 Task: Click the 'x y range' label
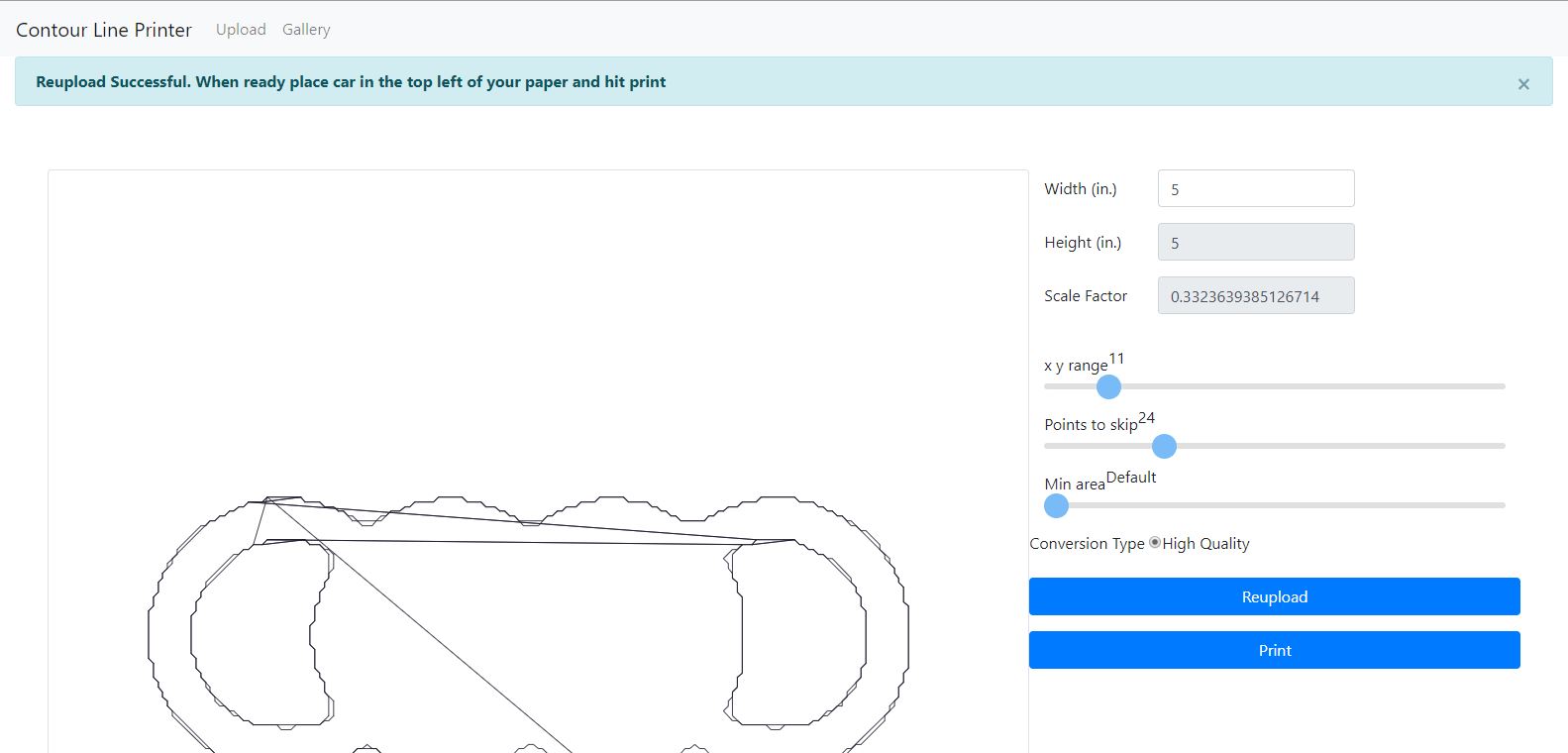pyautogui.click(x=1076, y=366)
